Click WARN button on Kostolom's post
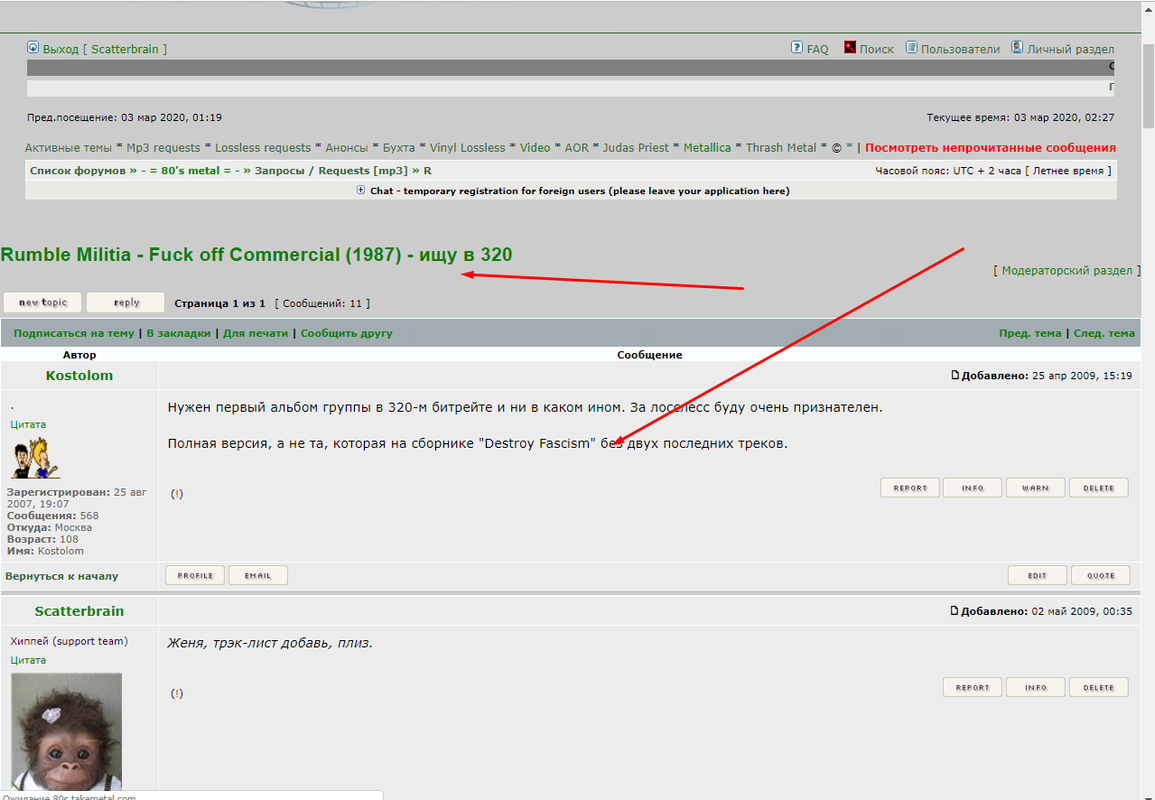The image size is (1155, 800). tap(1035, 488)
